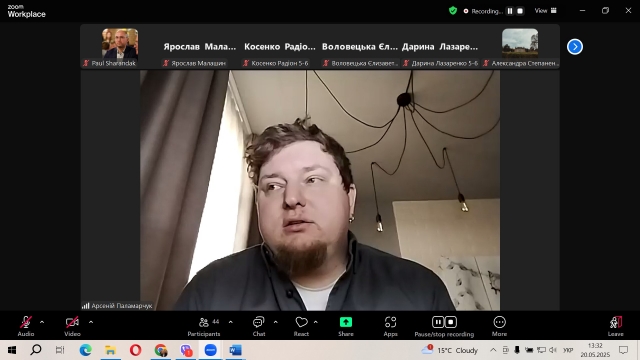Stop recording from the top bar
The height and width of the screenshot is (360, 640).
tap(520, 11)
